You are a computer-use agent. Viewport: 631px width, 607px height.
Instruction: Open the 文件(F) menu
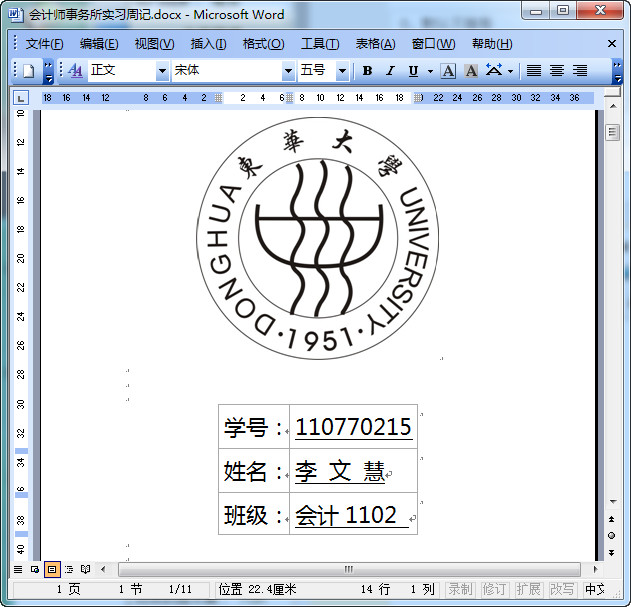pyautogui.click(x=44, y=44)
